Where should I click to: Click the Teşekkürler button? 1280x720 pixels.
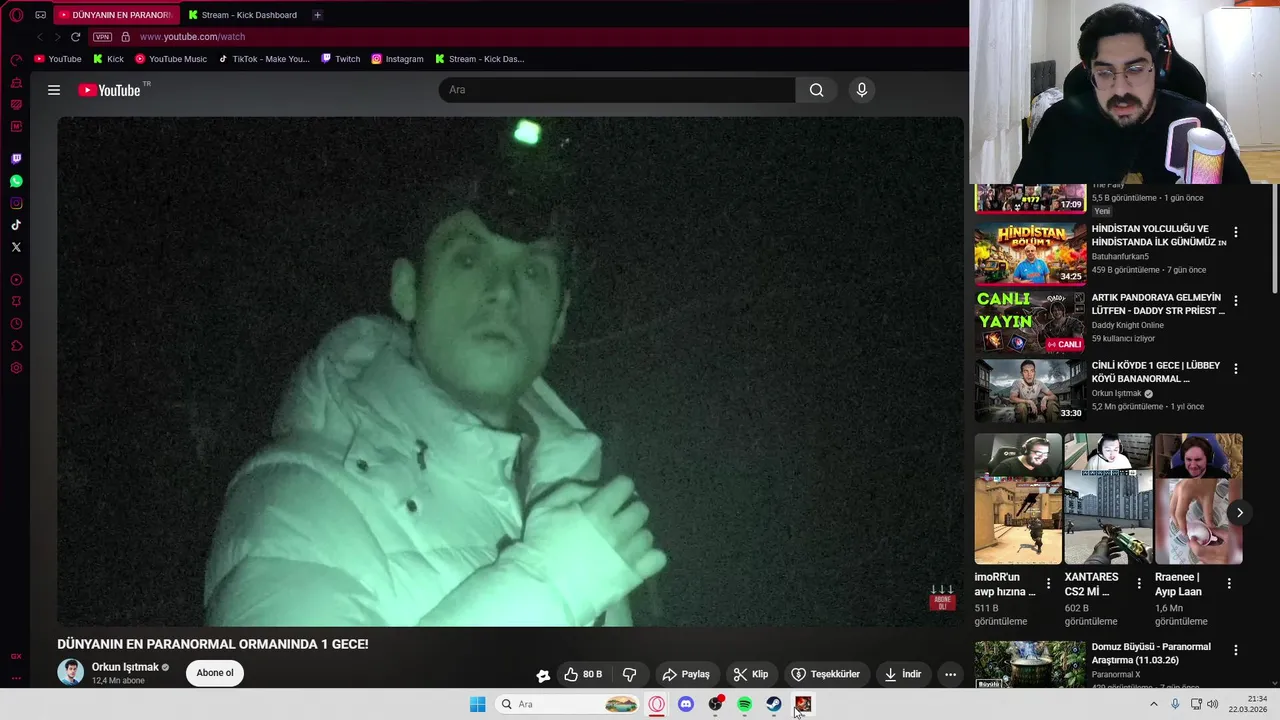coord(825,674)
